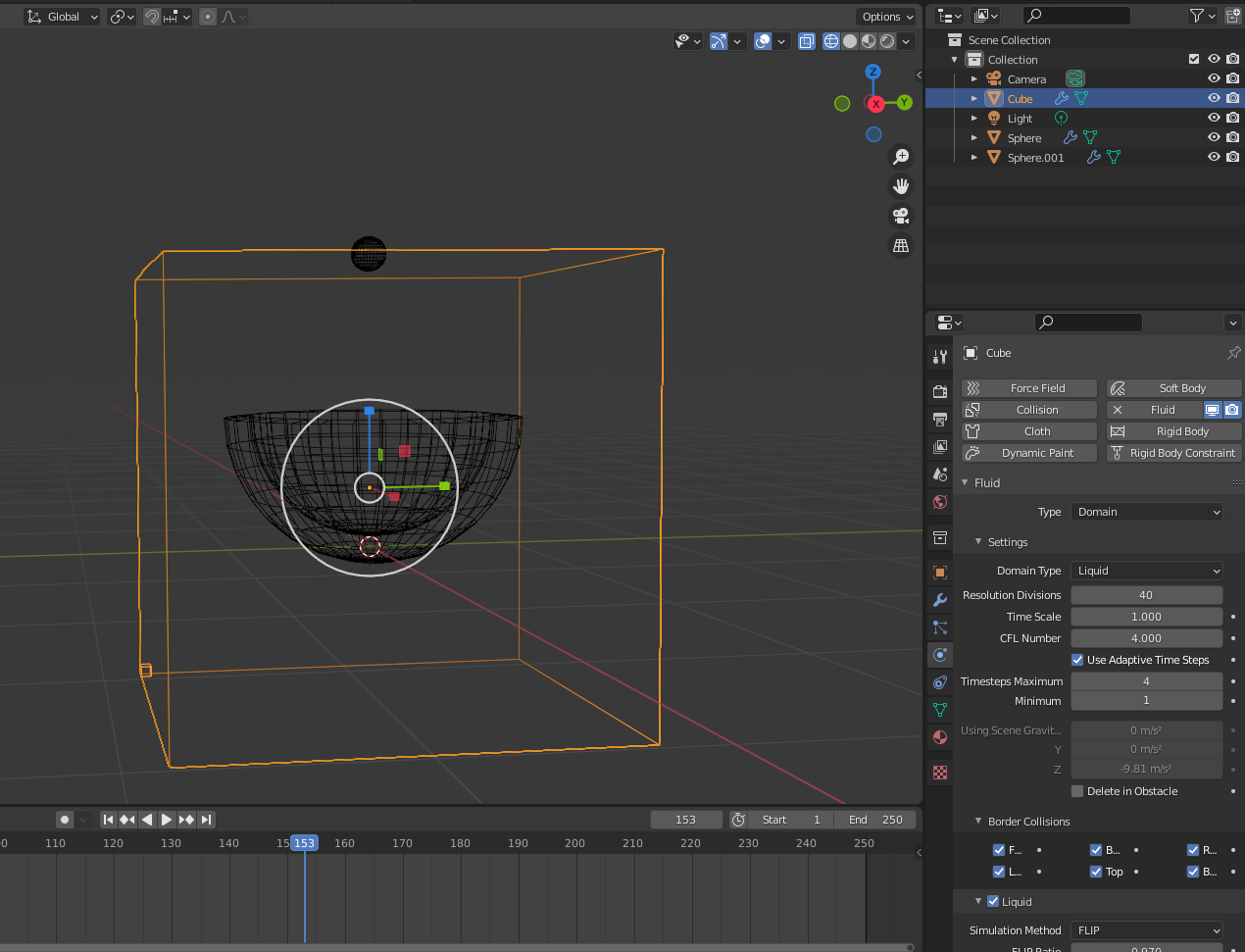
Task: Open the Particles properties tab
Action: pyautogui.click(x=940, y=627)
